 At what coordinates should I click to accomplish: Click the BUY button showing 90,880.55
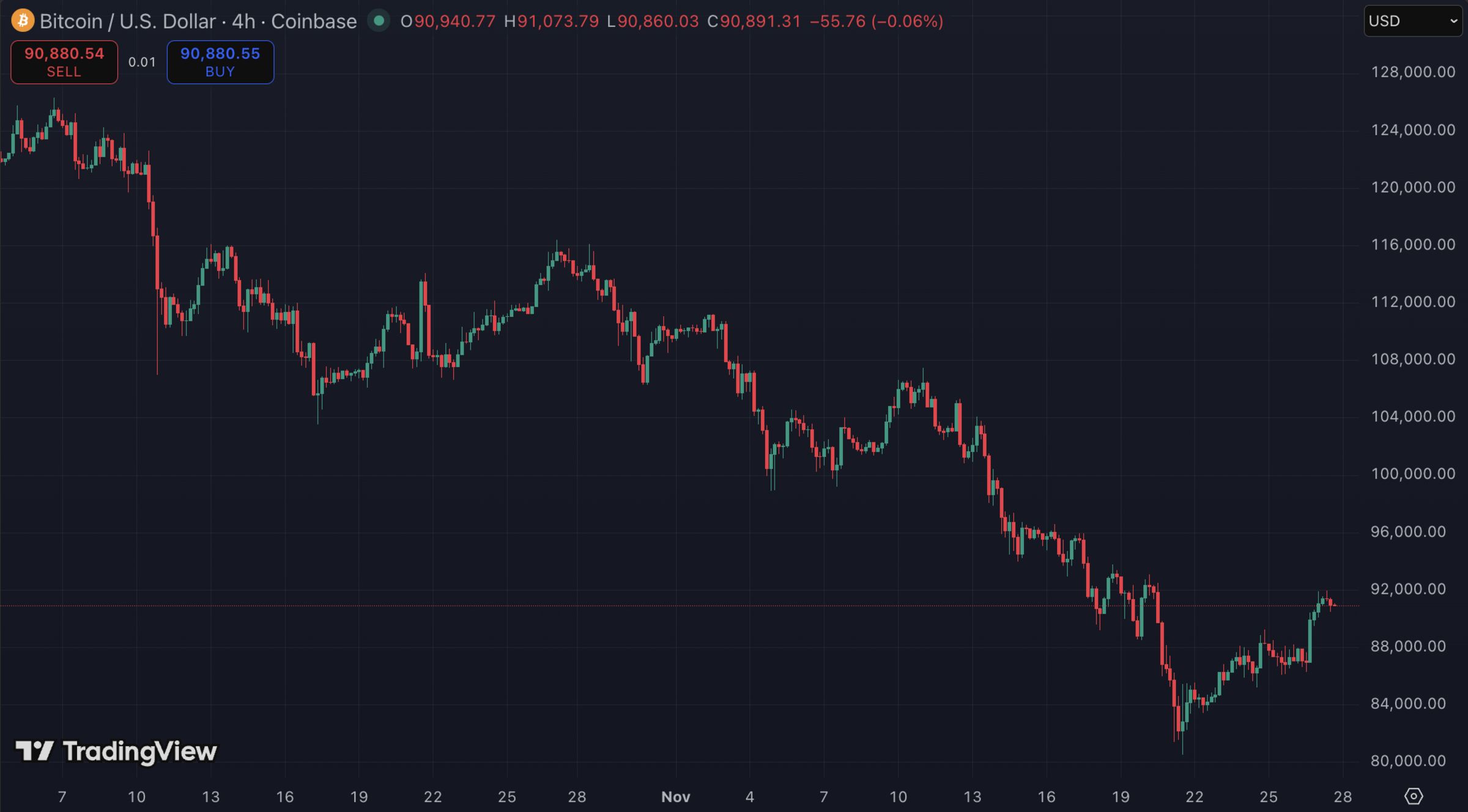220,61
